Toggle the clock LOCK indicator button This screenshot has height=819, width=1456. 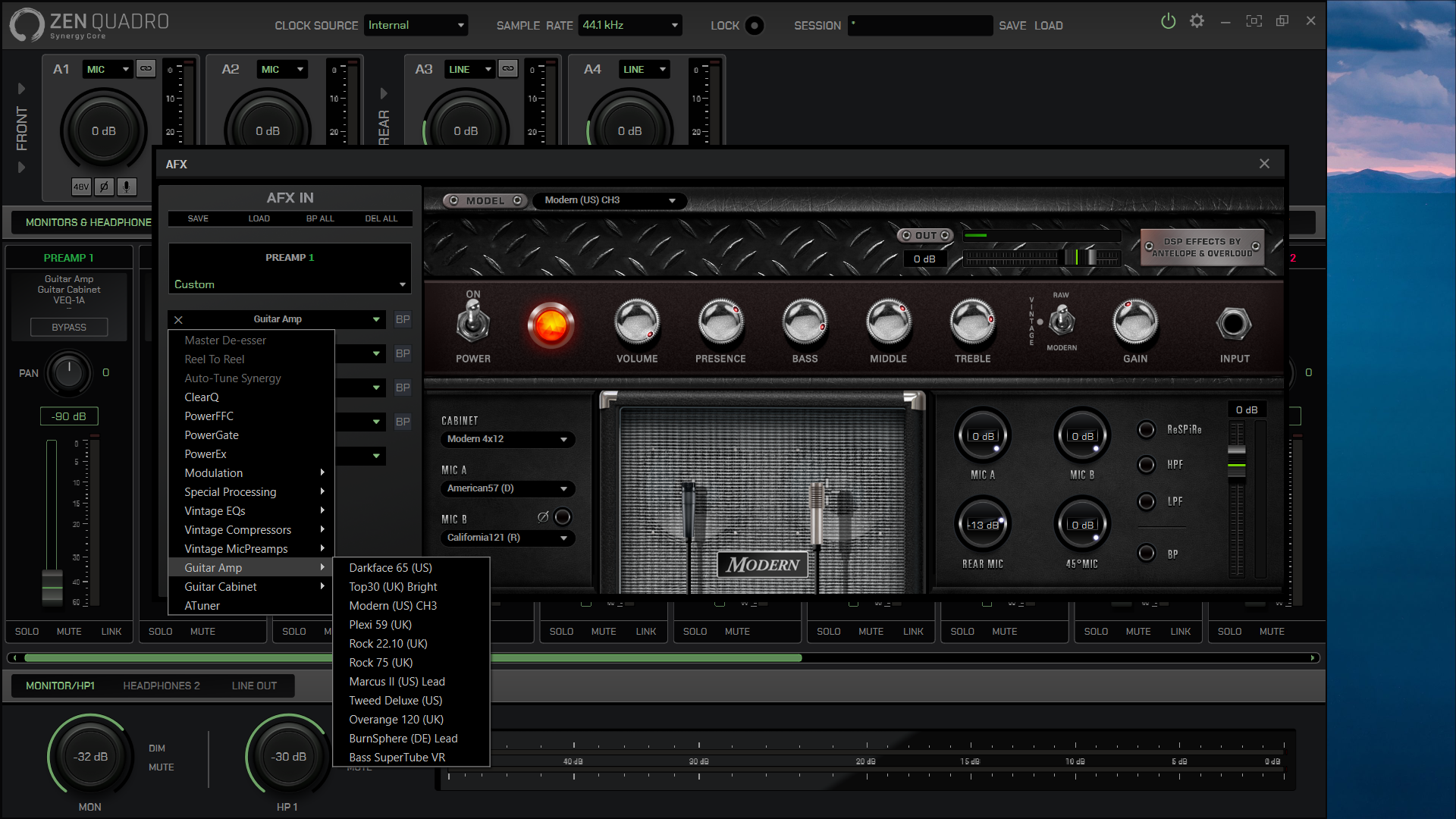tap(755, 26)
